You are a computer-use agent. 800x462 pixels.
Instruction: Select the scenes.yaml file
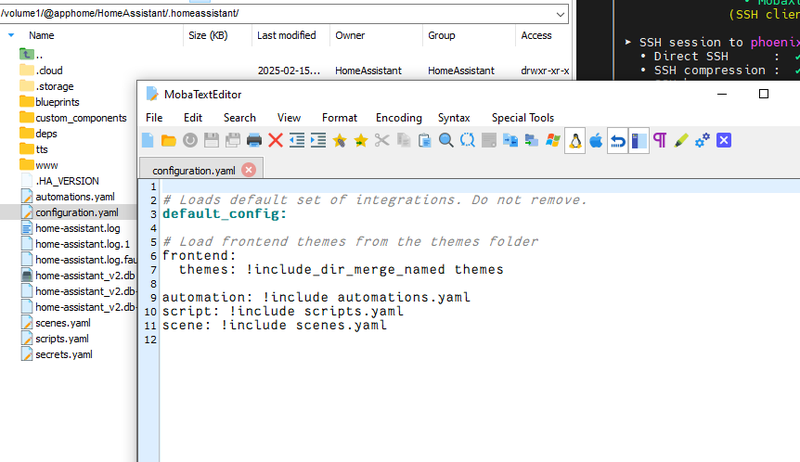[x=56, y=323]
